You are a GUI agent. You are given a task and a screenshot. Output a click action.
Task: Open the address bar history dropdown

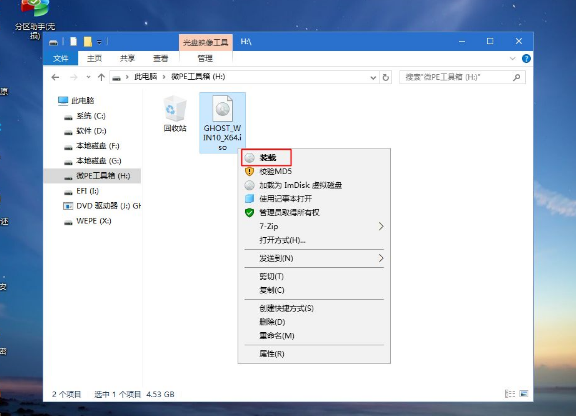coord(373,78)
